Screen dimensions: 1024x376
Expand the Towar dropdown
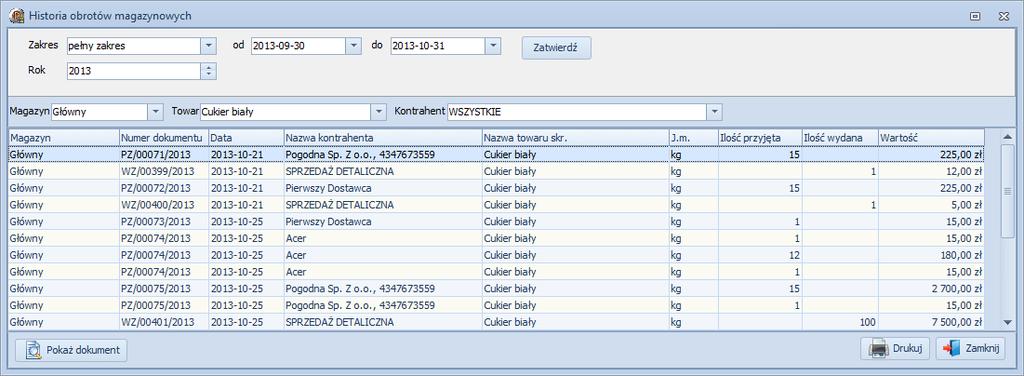[x=379, y=112]
